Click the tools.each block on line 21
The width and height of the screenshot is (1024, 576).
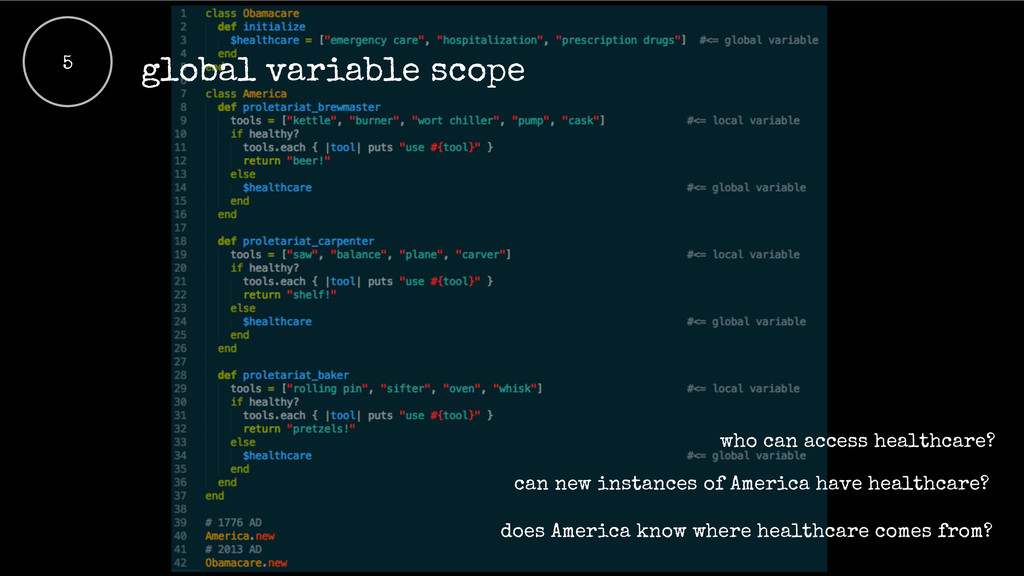pyautogui.click(x=368, y=281)
